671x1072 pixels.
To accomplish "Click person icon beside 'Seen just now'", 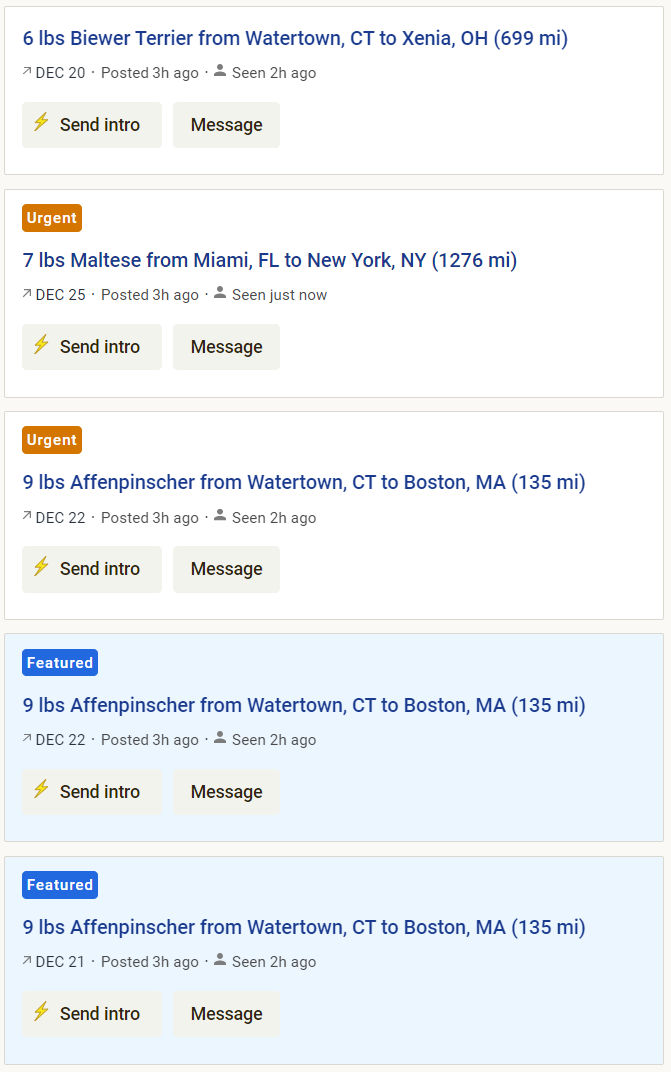I will pyautogui.click(x=220, y=293).
